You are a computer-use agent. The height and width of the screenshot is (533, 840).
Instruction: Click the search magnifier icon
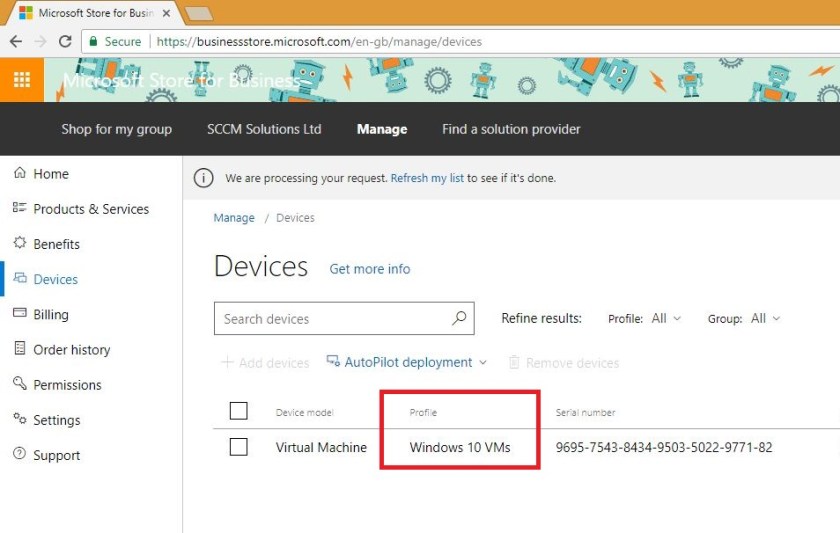tap(459, 318)
